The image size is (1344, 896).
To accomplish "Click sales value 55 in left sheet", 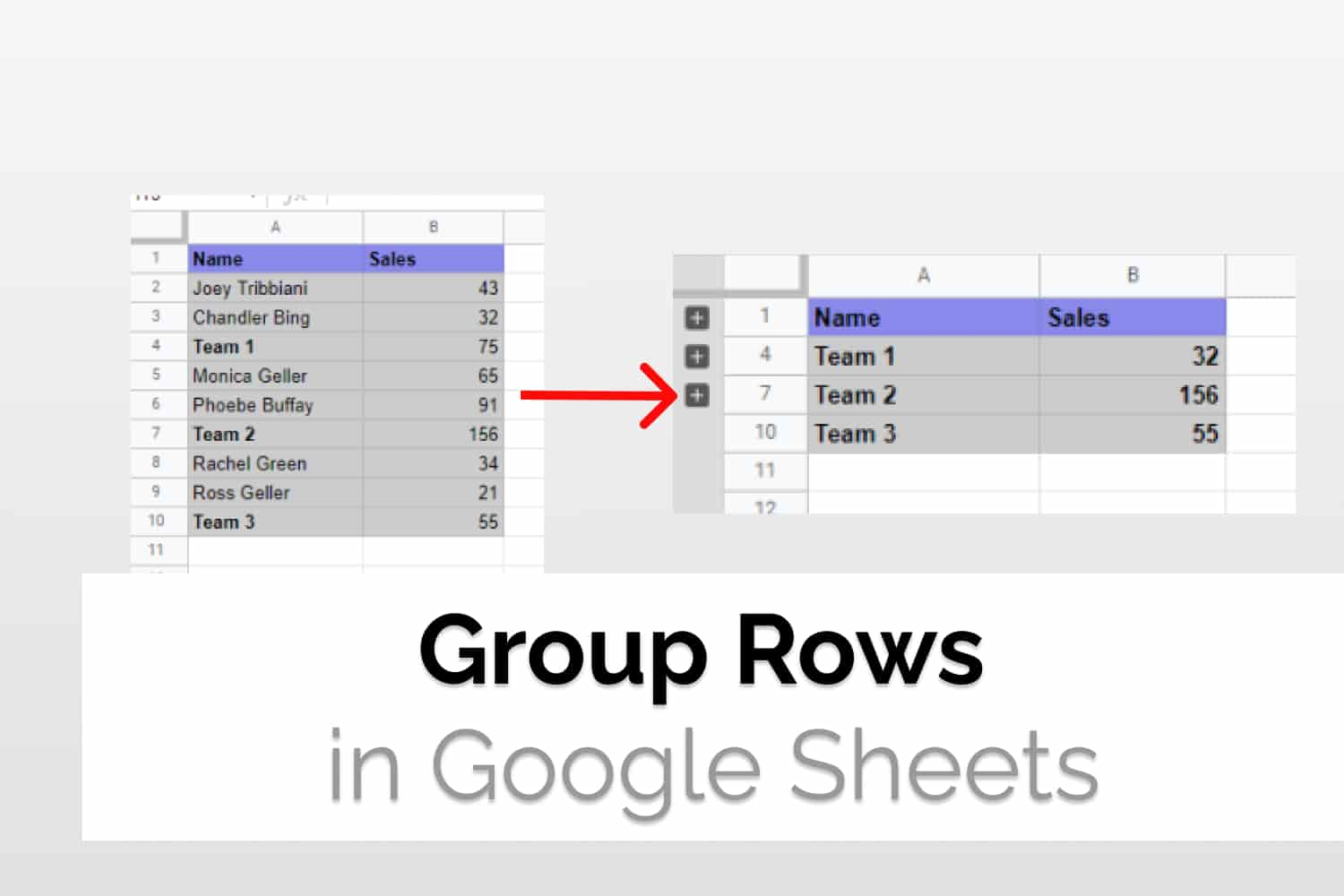I will pyautogui.click(x=434, y=521).
